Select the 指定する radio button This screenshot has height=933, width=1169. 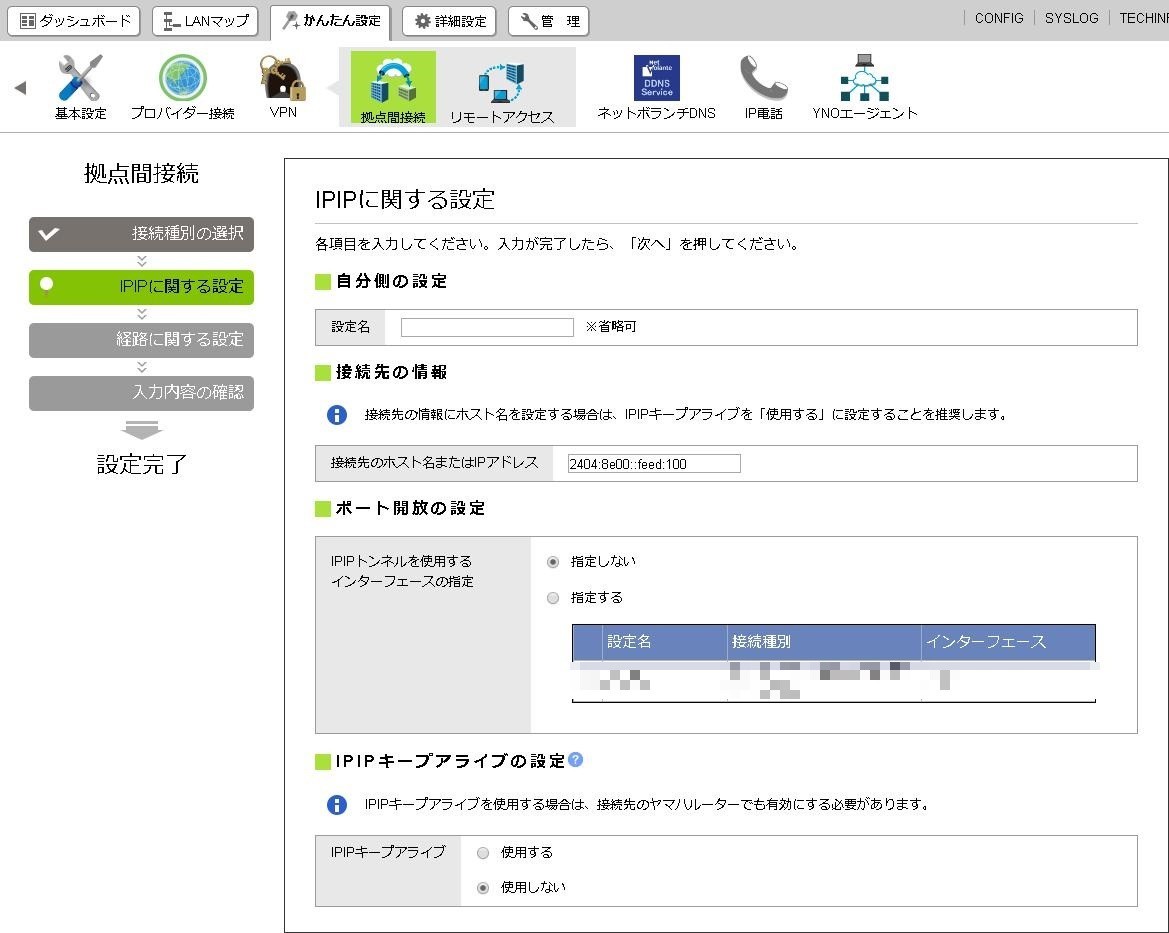tap(553, 598)
